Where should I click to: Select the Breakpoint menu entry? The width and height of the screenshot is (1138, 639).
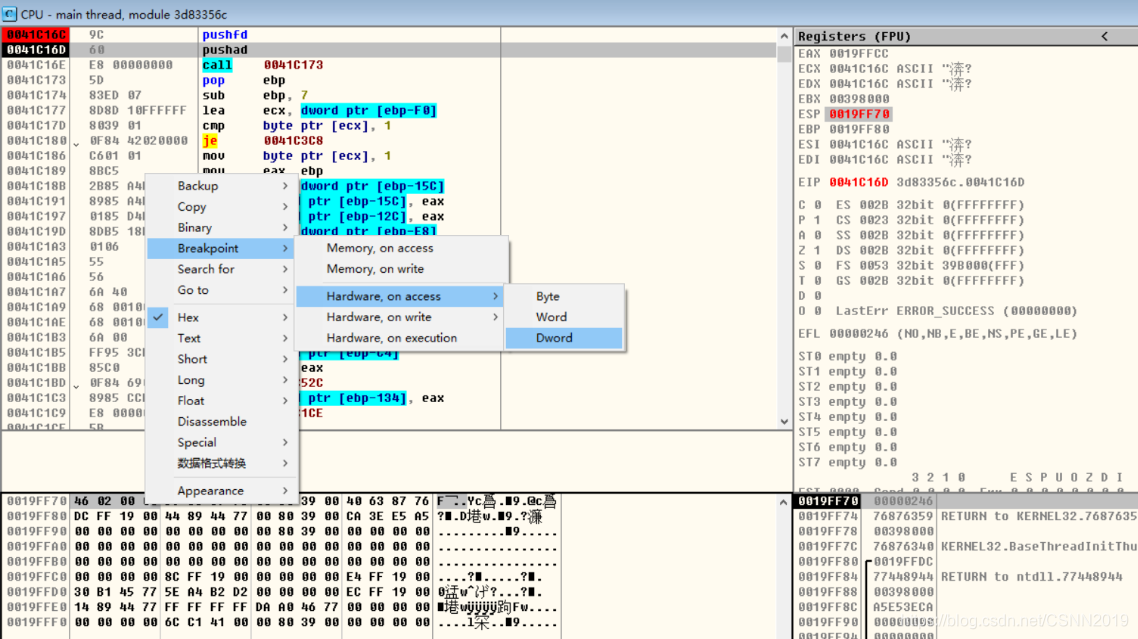click(222, 248)
